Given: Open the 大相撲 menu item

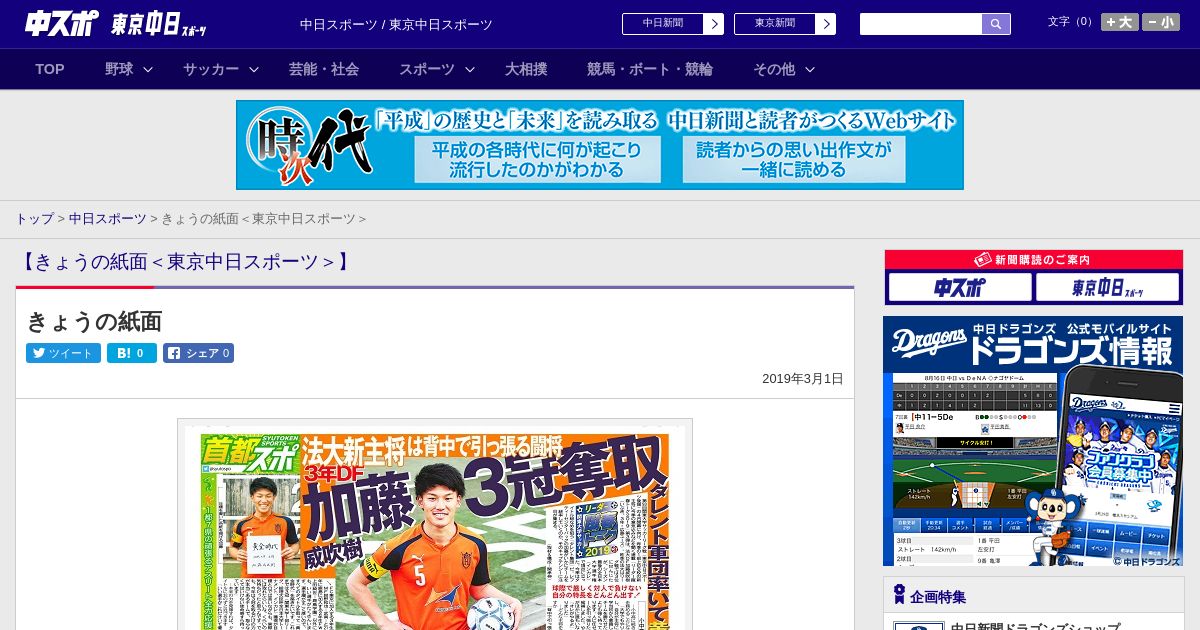Looking at the screenshot, I should coord(526,69).
